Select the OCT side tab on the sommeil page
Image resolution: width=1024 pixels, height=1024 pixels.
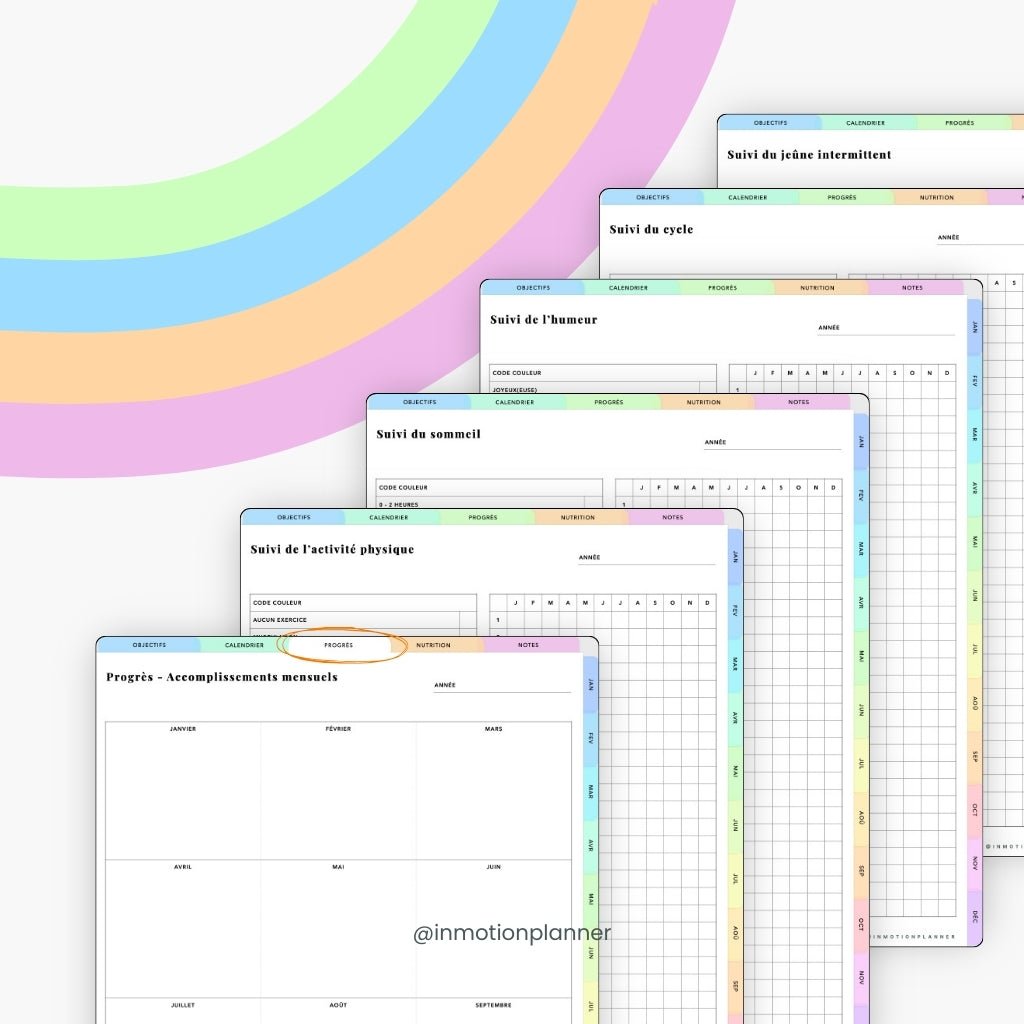click(x=860, y=922)
